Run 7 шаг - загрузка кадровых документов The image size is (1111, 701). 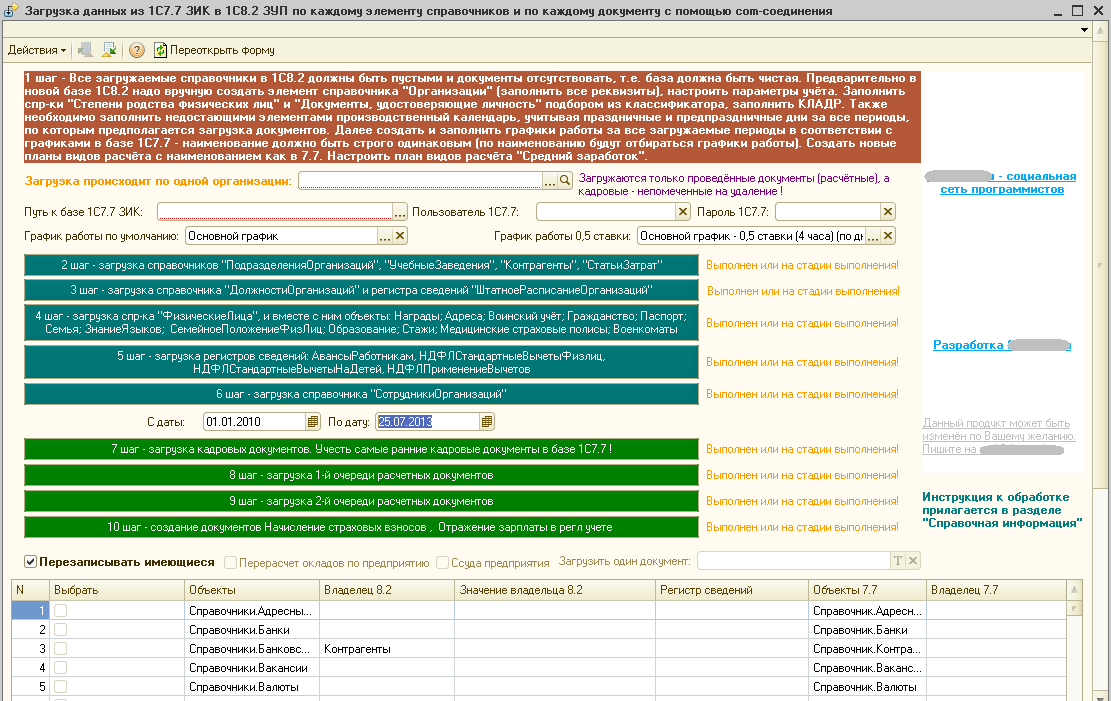coord(361,449)
